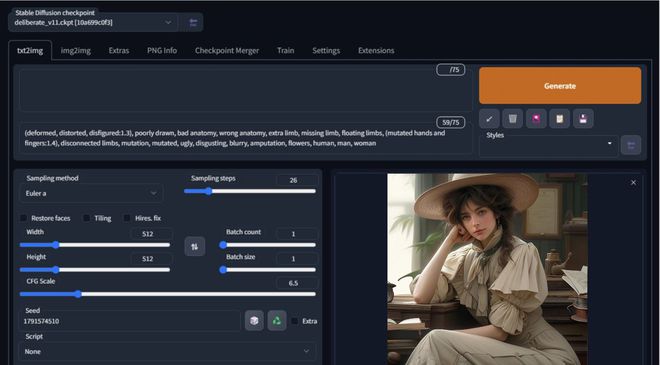
Task: Switch to the img2img tab
Action: click(x=76, y=51)
